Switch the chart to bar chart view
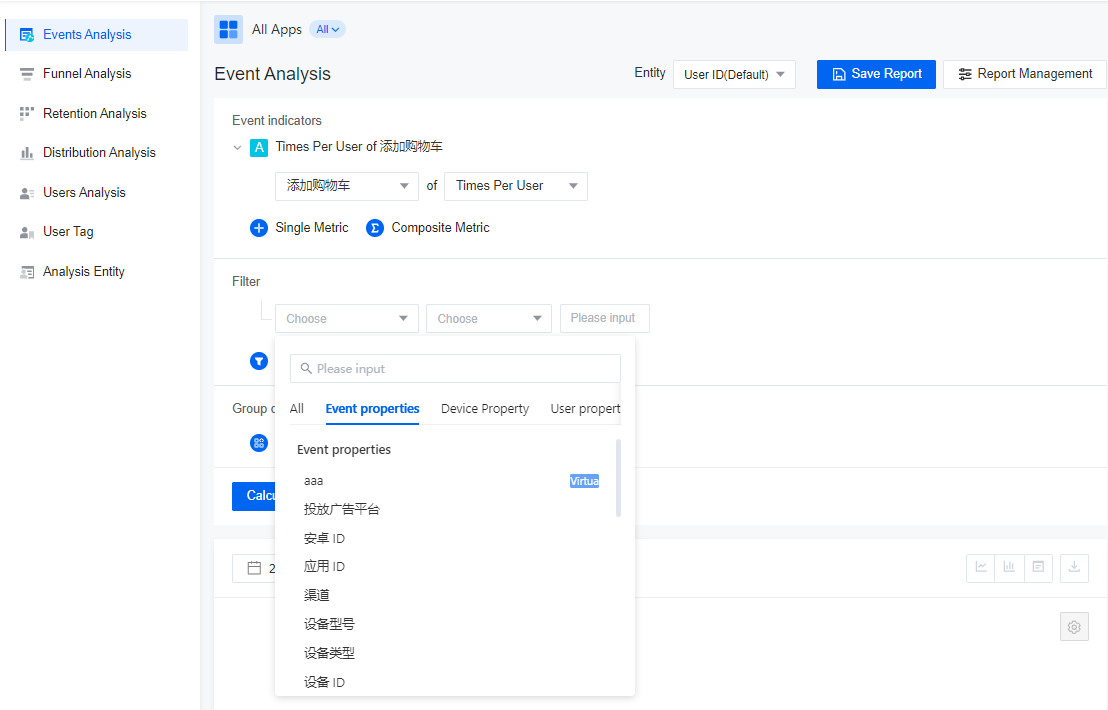This screenshot has height=710, width=1108. pos(1009,567)
